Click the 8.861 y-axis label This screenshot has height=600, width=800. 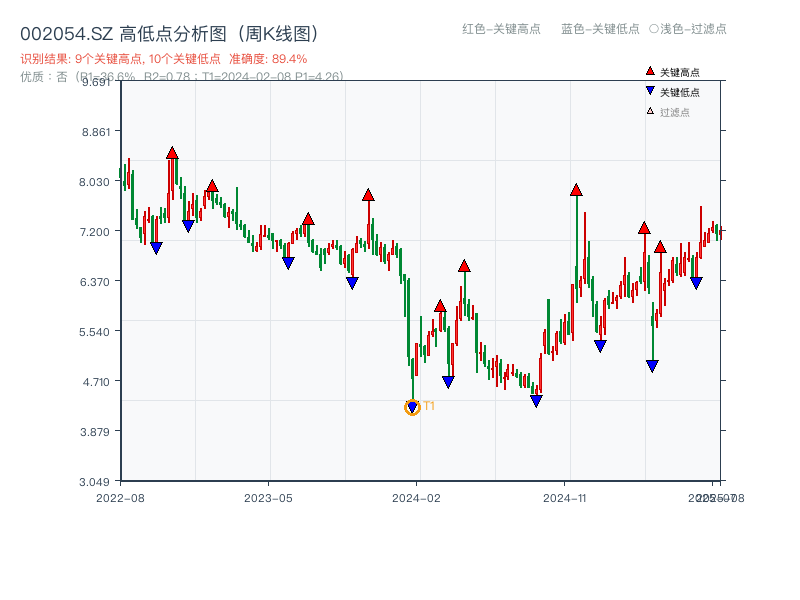(x=96, y=132)
